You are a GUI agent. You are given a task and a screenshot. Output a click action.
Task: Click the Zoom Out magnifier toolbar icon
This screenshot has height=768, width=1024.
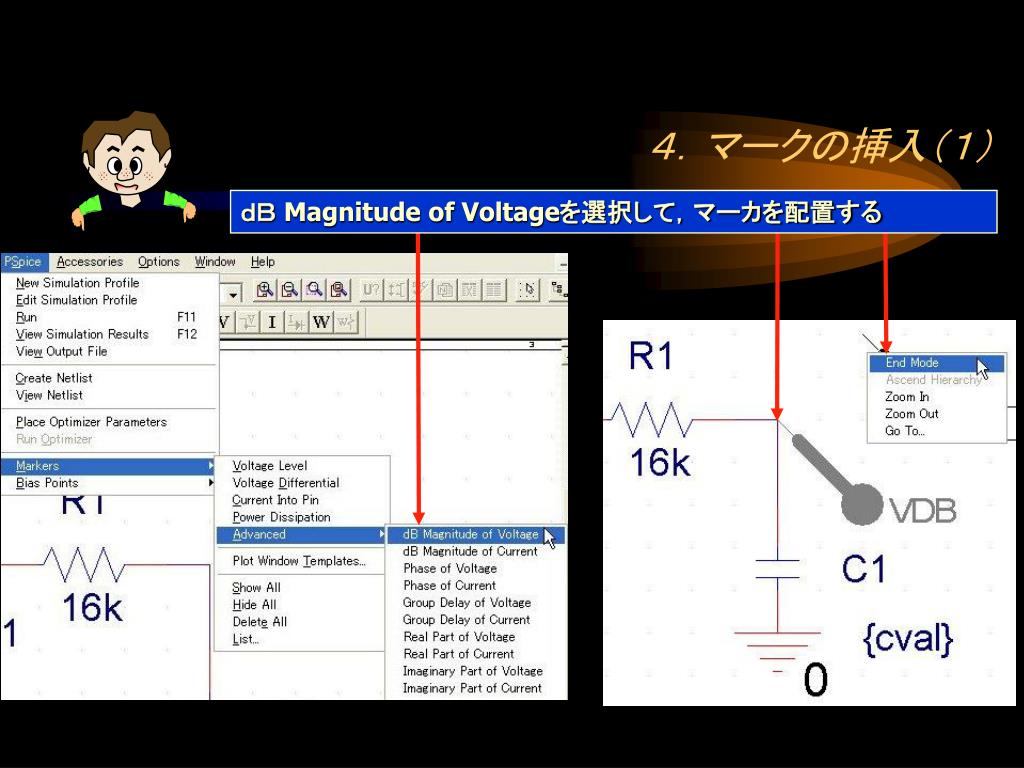coord(289,289)
